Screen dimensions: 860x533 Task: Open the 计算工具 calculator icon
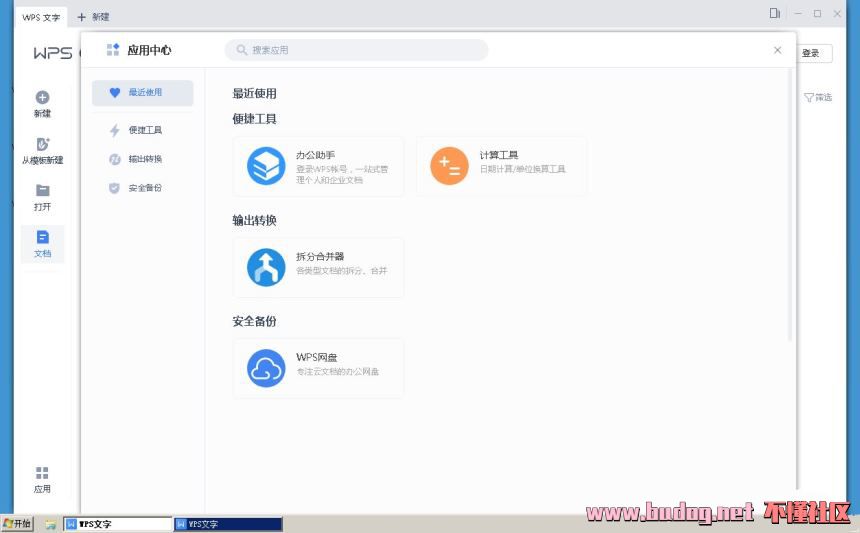click(449, 166)
